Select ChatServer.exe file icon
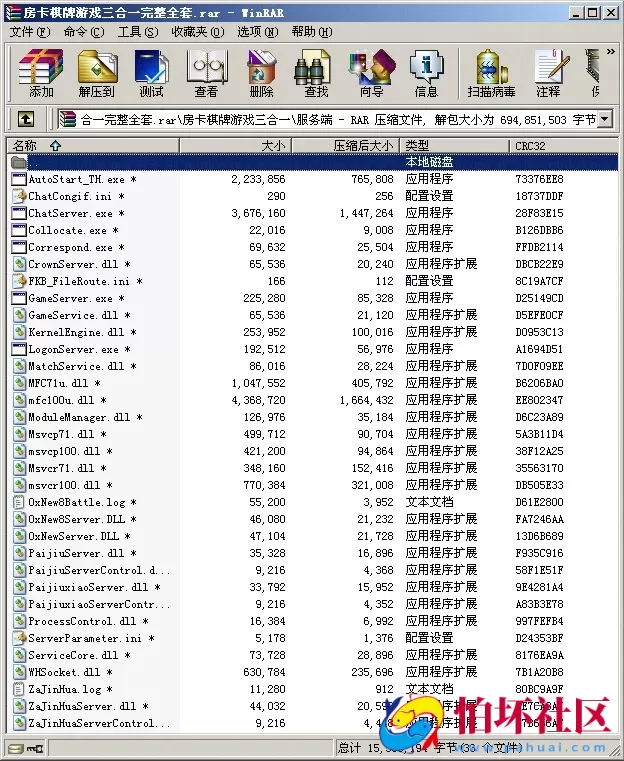Viewport: 624px width, 761px height. [x=19, y=213]
